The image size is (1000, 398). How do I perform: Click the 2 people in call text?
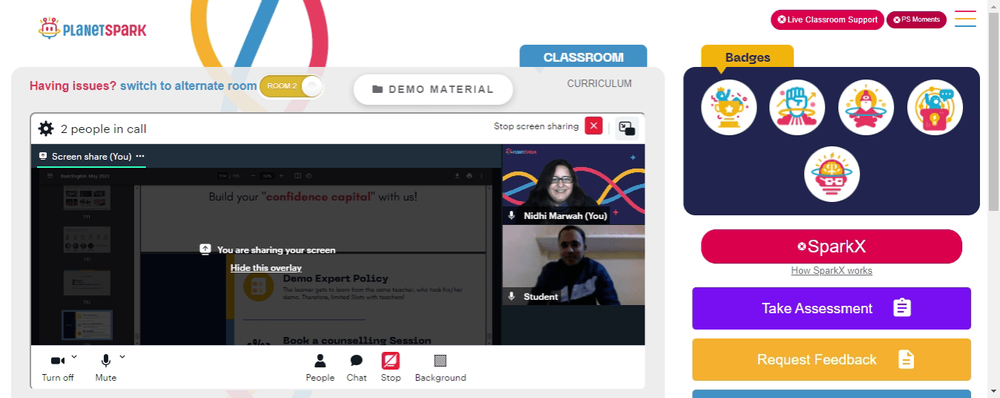103,129
